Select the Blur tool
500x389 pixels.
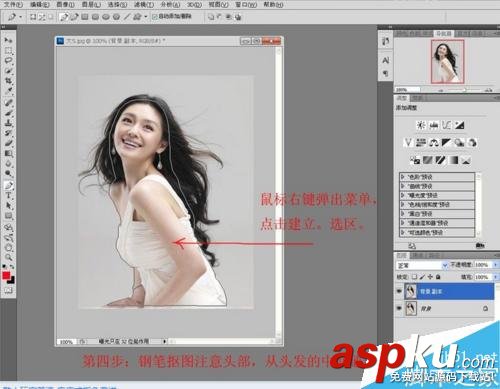(x=8, y=164)
